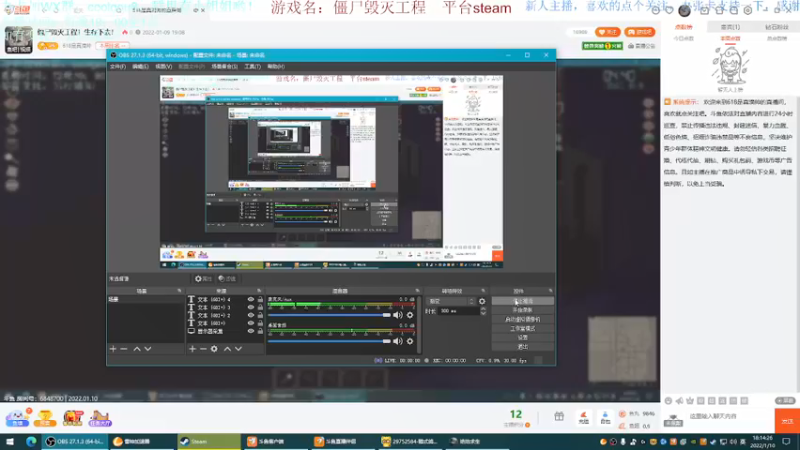Click the Exit button in Controls

point(522,347)
